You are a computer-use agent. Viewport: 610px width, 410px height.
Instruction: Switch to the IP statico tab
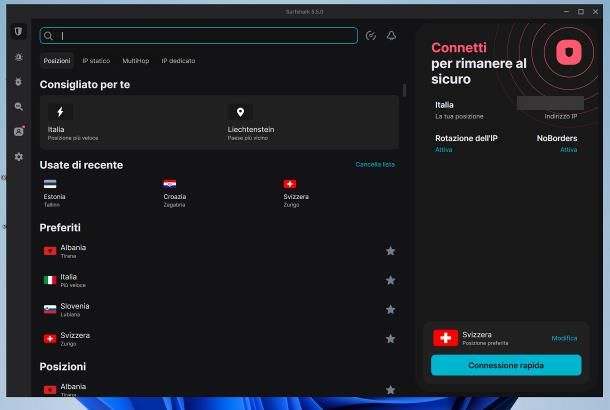coord(96,61)
